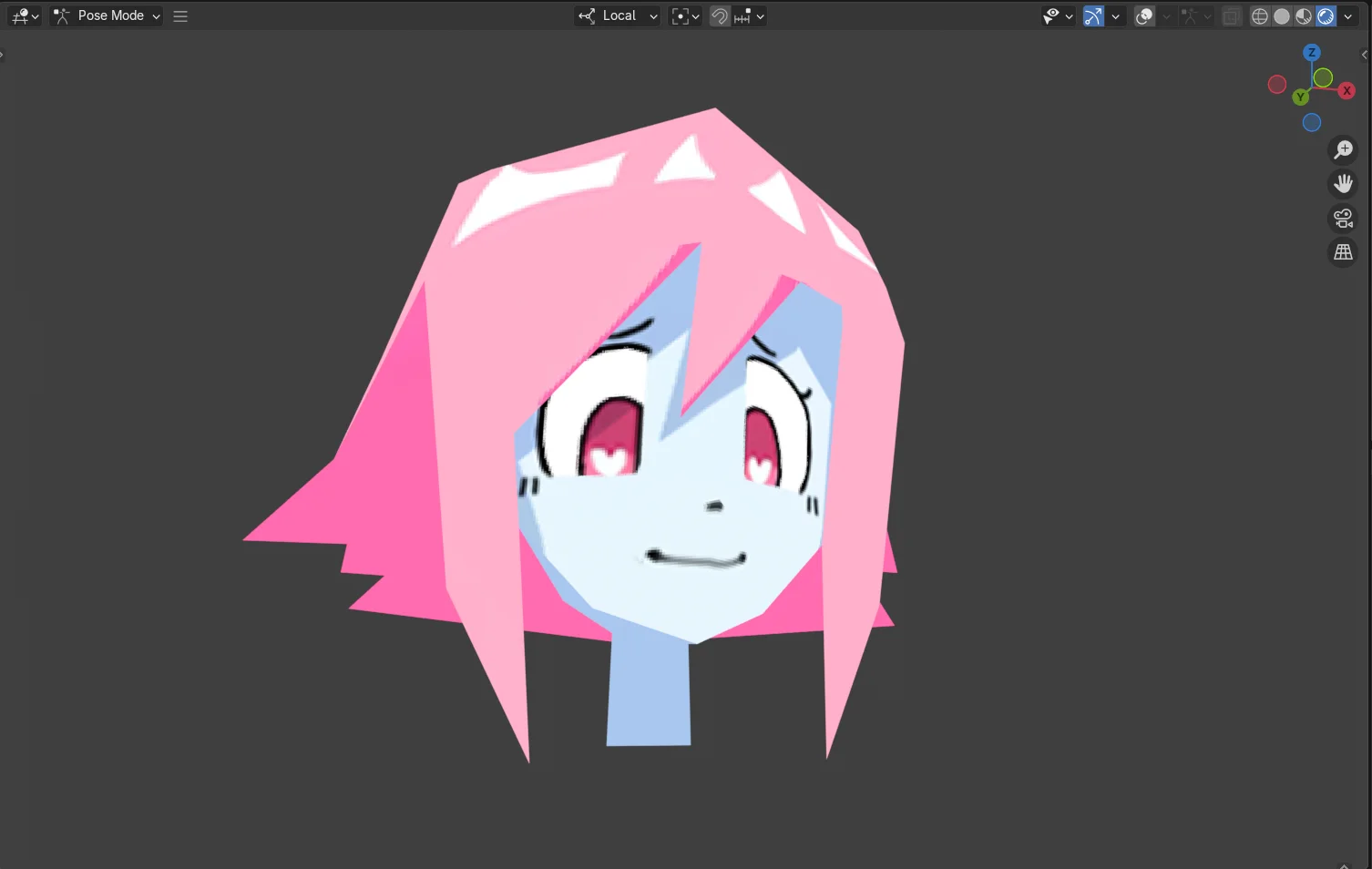Open the Local transform orientation dropdown
Image resolution: width=1372 pixels, height=869 pixels.
(x=618, y=15)
